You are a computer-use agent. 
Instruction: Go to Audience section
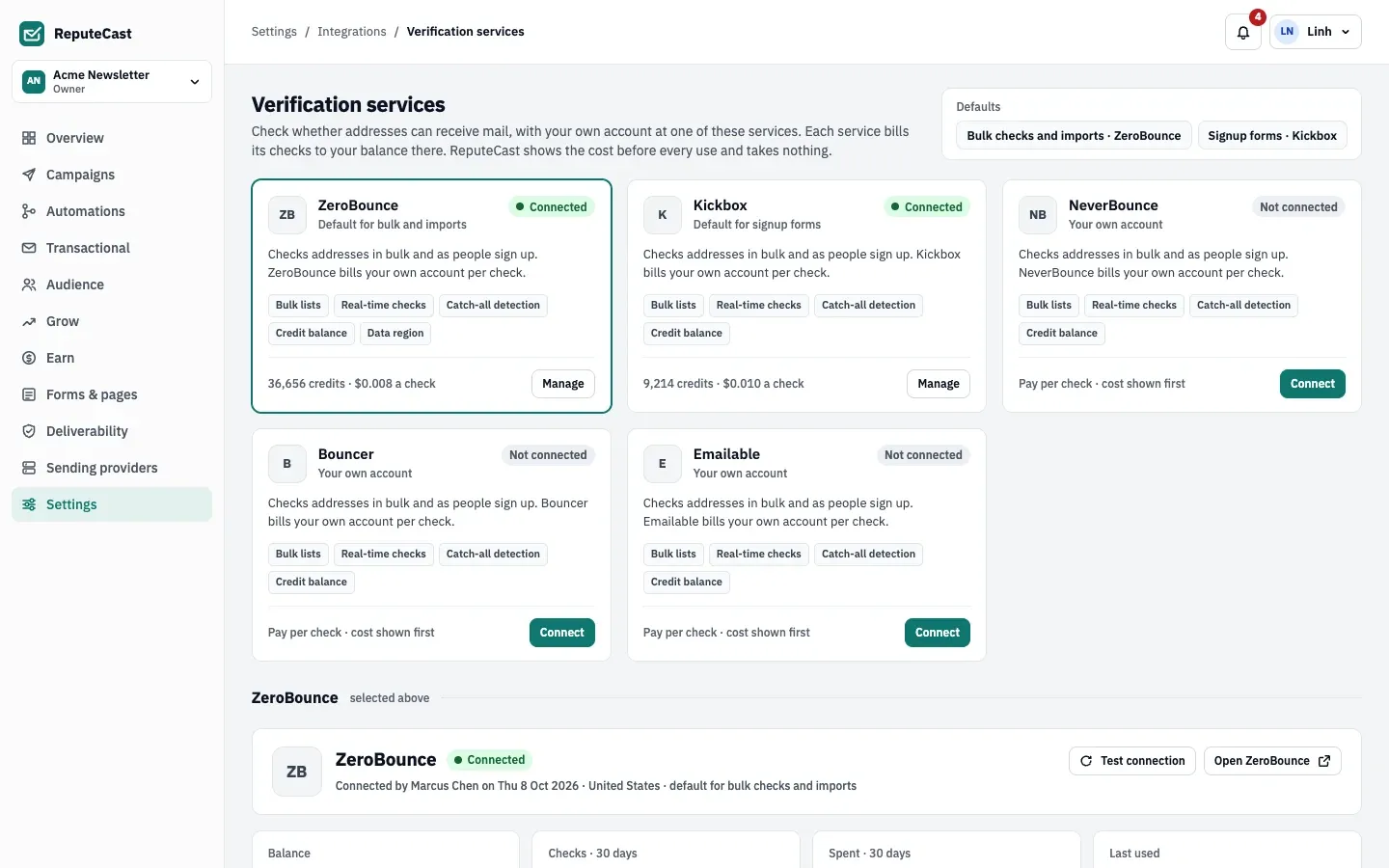[x=112, y=285]
